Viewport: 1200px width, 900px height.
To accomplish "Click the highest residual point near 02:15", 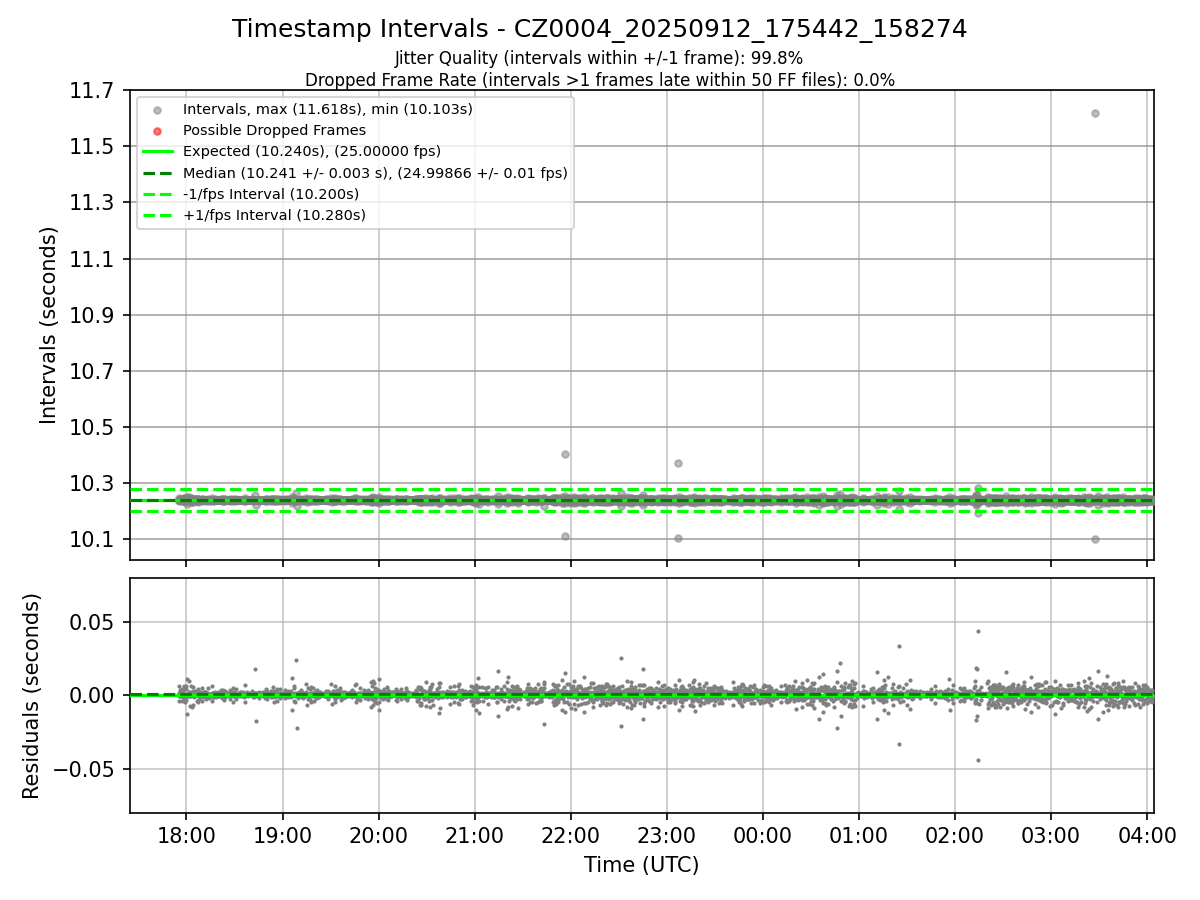I will [978, 631].
